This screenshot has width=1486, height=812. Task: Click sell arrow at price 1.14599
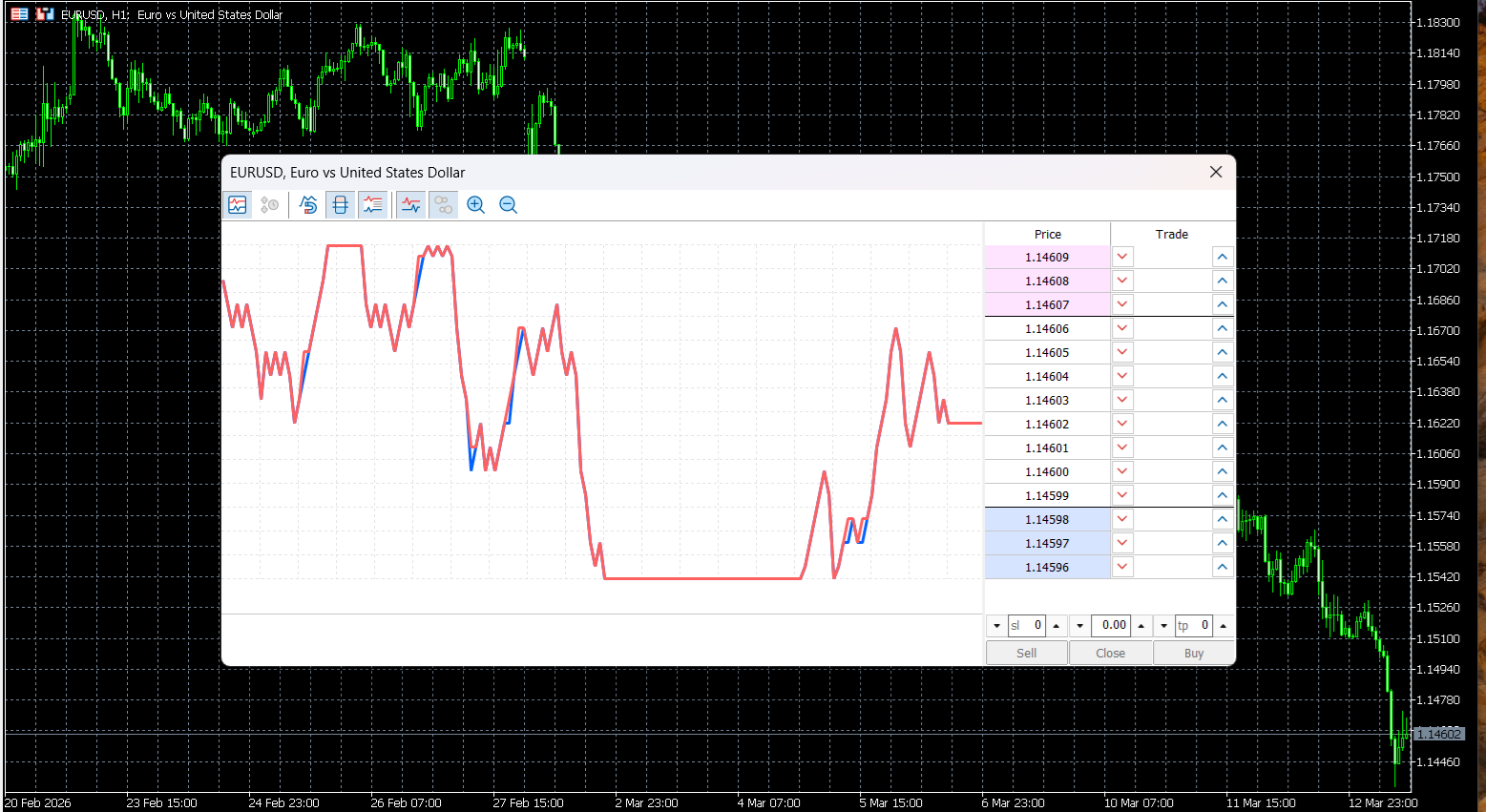coord(1122,495)
